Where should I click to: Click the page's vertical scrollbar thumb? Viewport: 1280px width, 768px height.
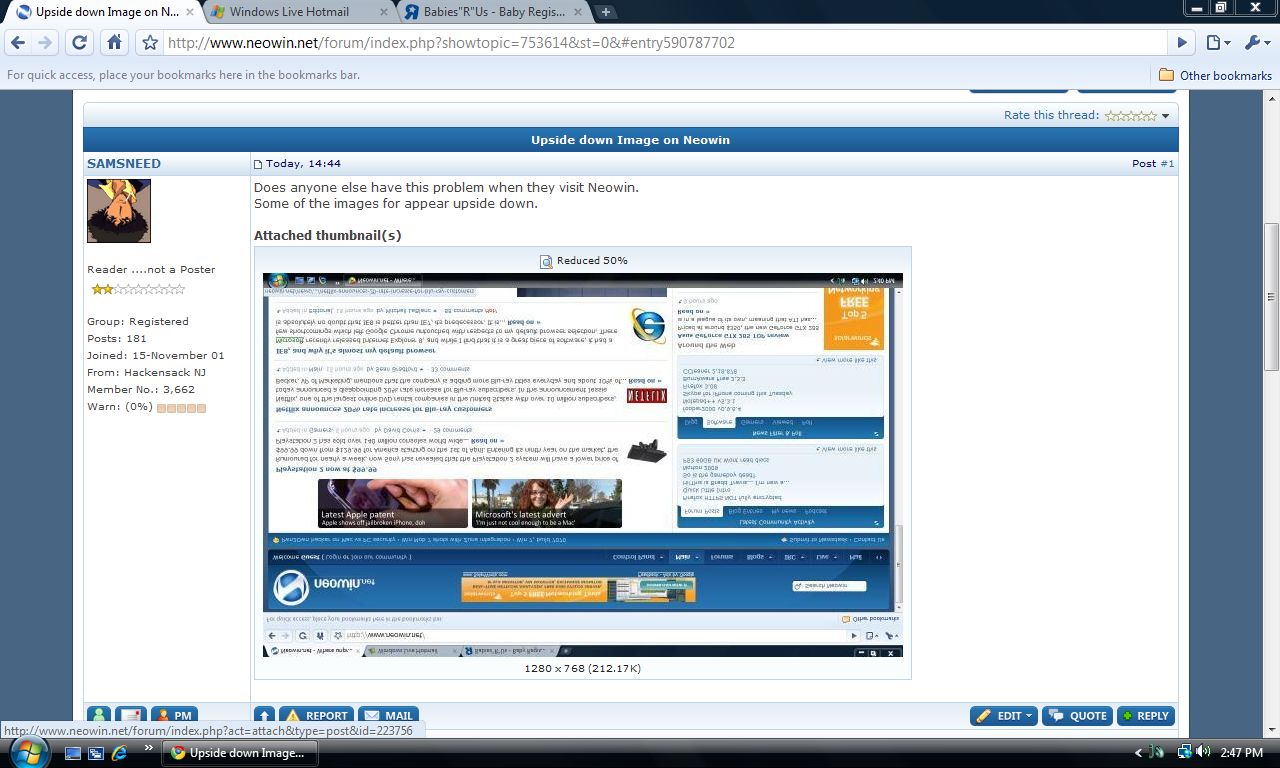[1272, 296]
